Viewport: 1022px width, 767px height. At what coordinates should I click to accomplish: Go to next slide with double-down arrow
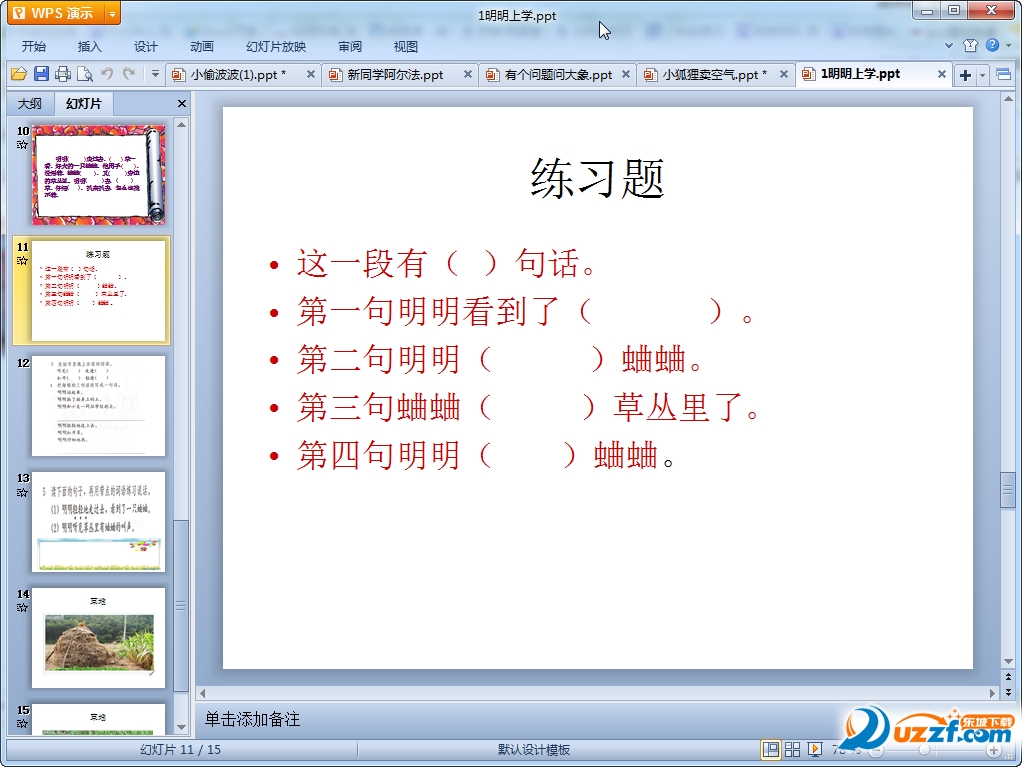pyautogui.click(x=1008, y=692)
